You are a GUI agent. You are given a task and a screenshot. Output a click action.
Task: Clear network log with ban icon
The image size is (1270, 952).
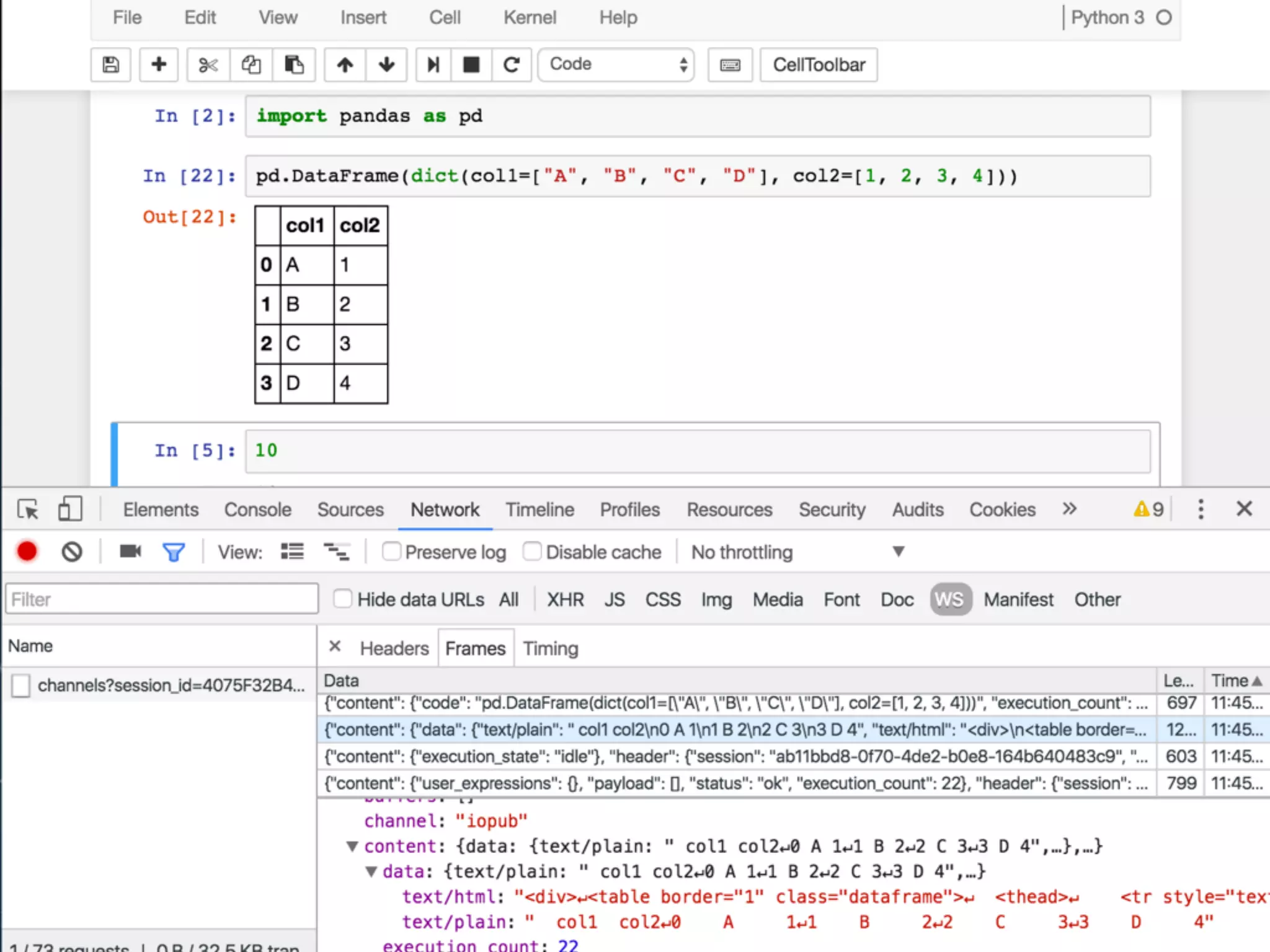(x=72, y=552)
